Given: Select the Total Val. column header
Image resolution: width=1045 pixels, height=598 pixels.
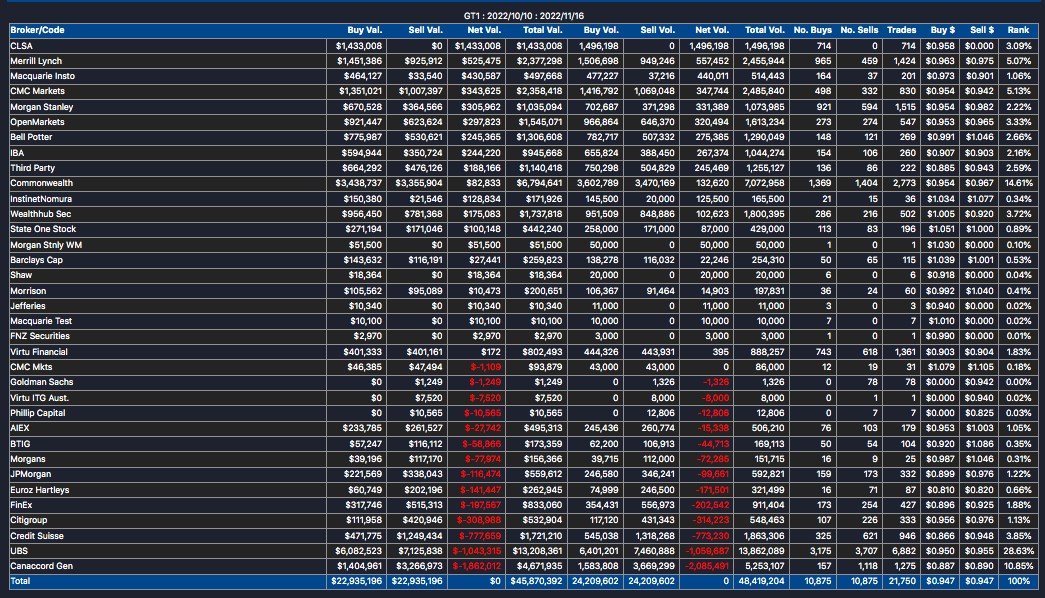Looking at the screenshot, I should coord(542,30).
